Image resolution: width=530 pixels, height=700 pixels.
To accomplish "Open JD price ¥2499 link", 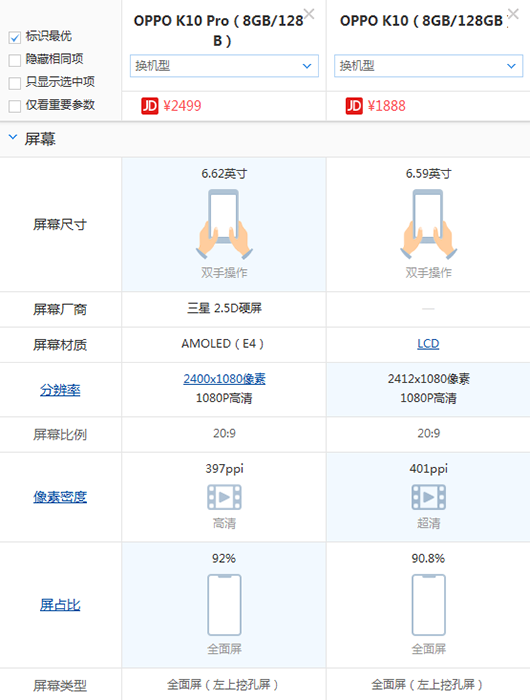I will tap(182, 106).
